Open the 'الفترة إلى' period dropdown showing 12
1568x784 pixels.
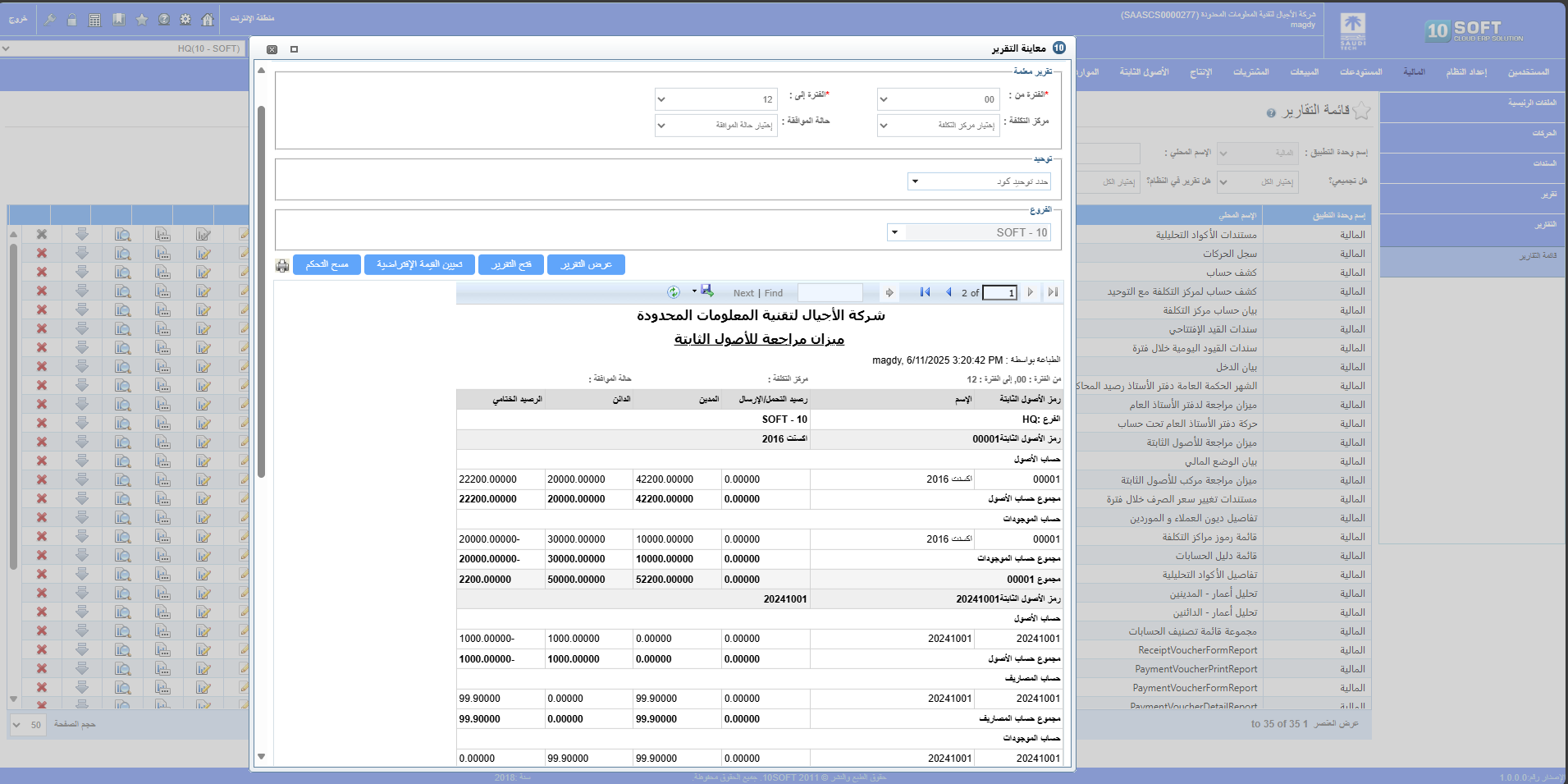tap(661, 99)
